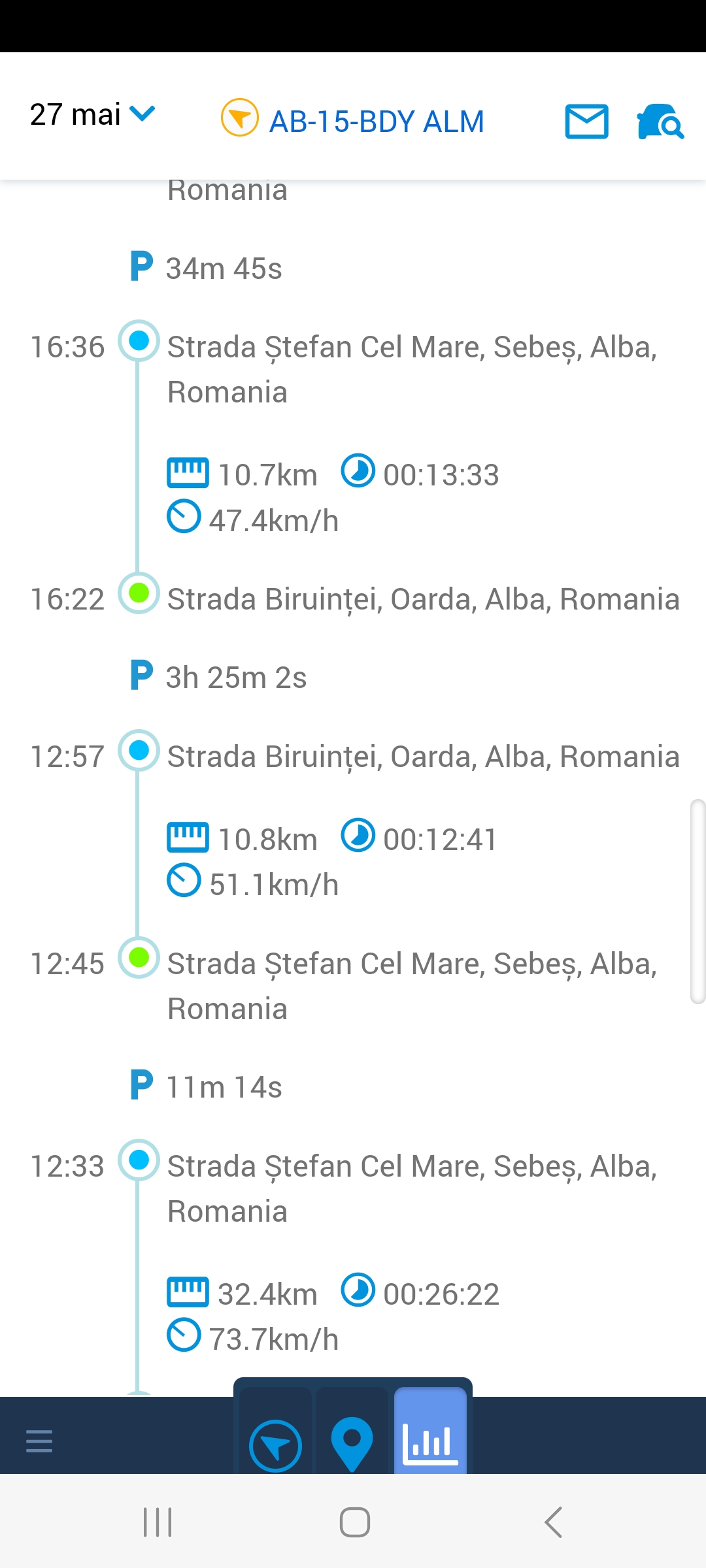Tap the distance ruler icon for 10.7km
706x1568 pixels.
click(188, 472)
